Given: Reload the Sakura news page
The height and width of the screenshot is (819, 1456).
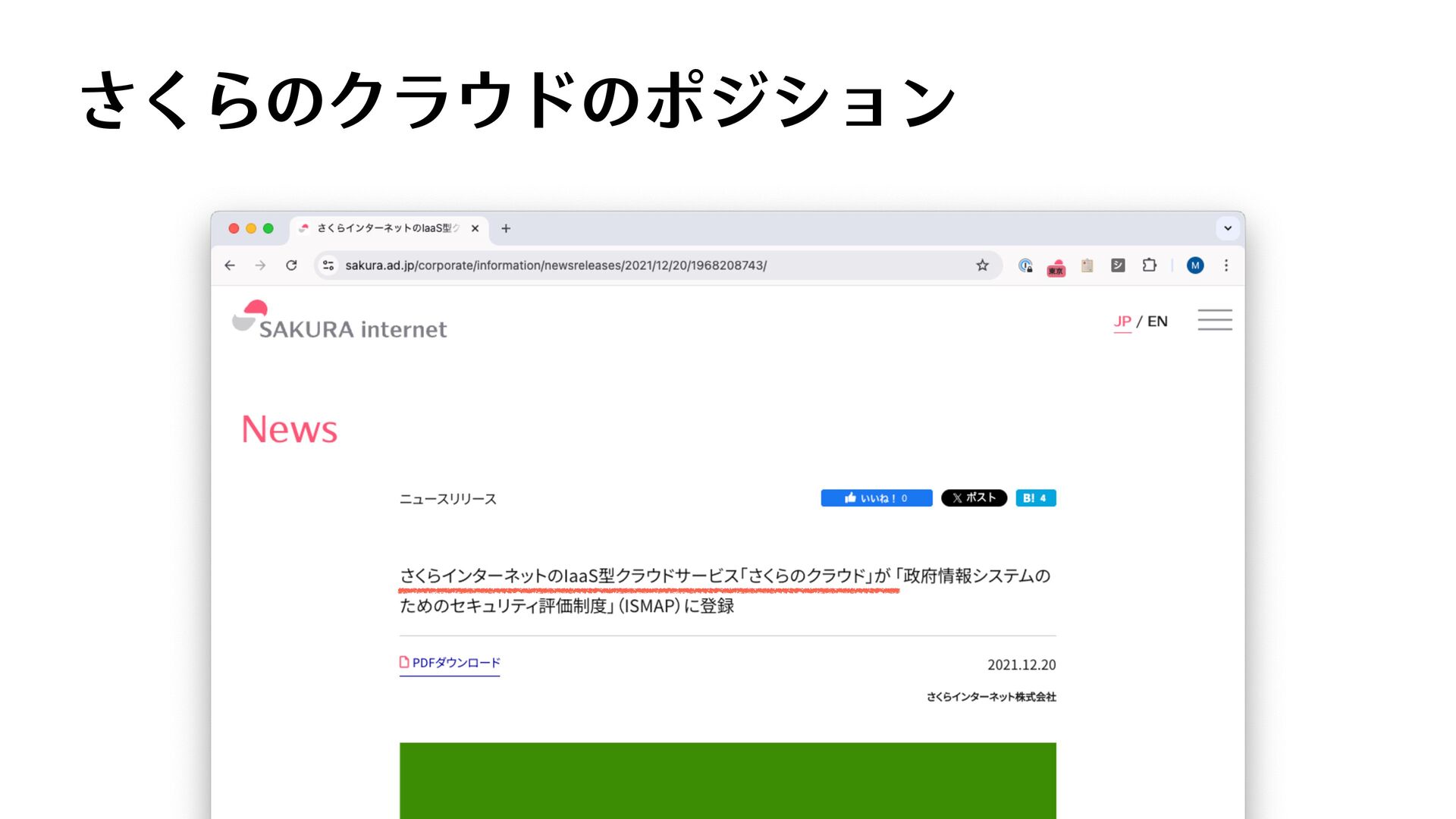Looking at the screenshot, I should (291, 265).
